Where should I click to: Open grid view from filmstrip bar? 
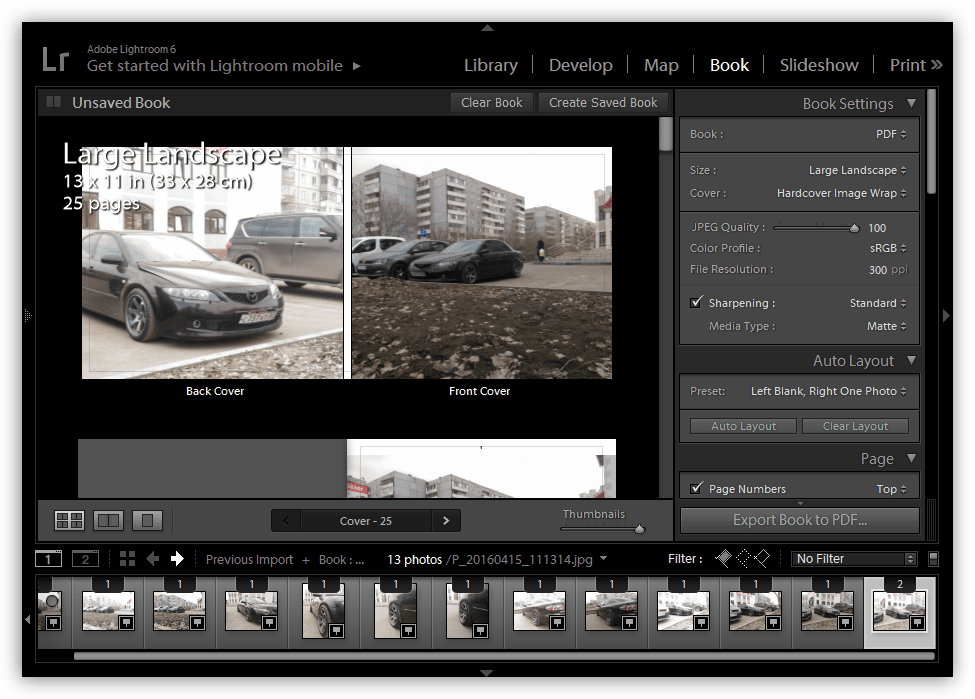127,559
